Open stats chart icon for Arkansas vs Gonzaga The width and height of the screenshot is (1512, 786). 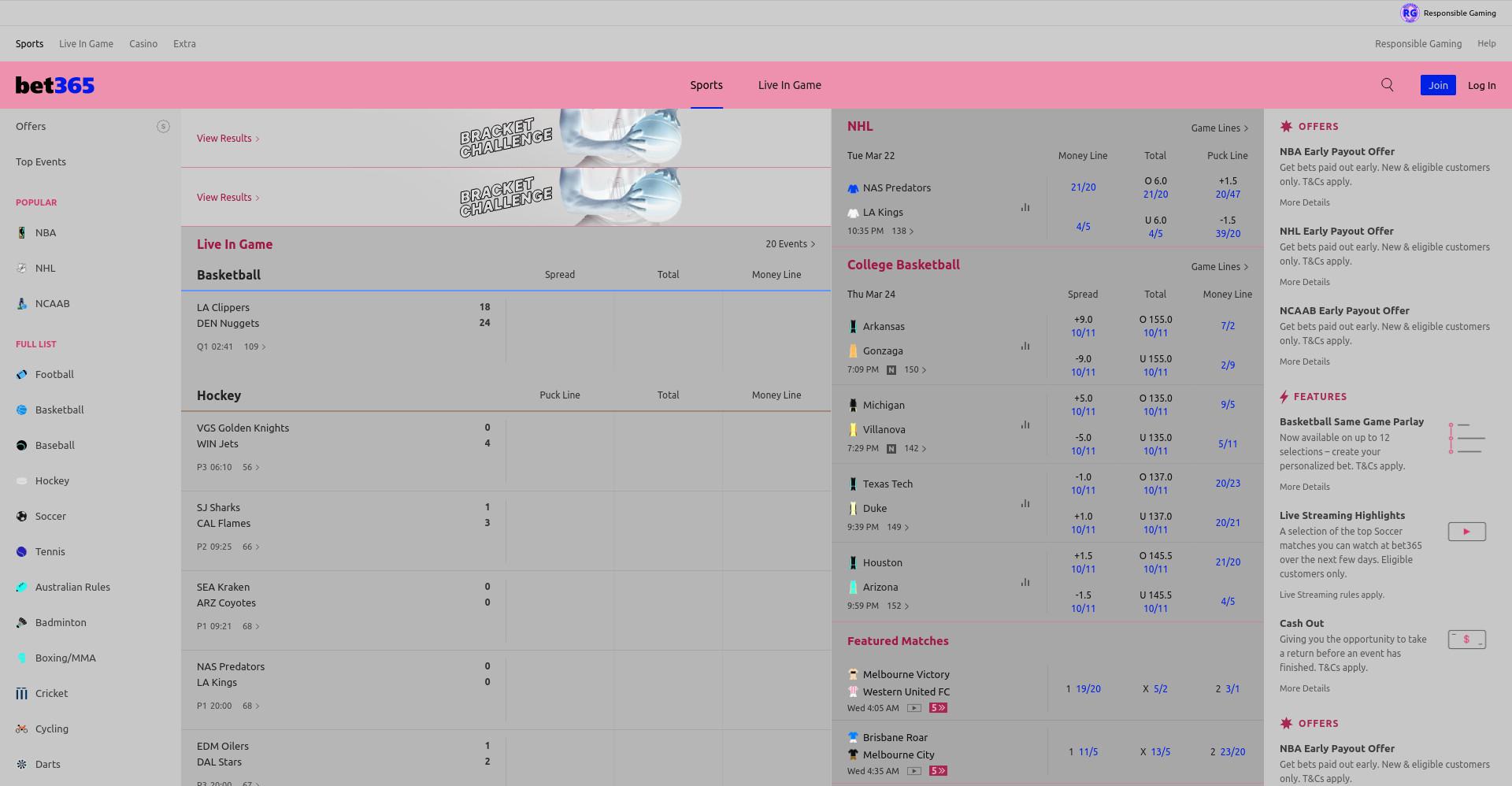click(1025, 346)
